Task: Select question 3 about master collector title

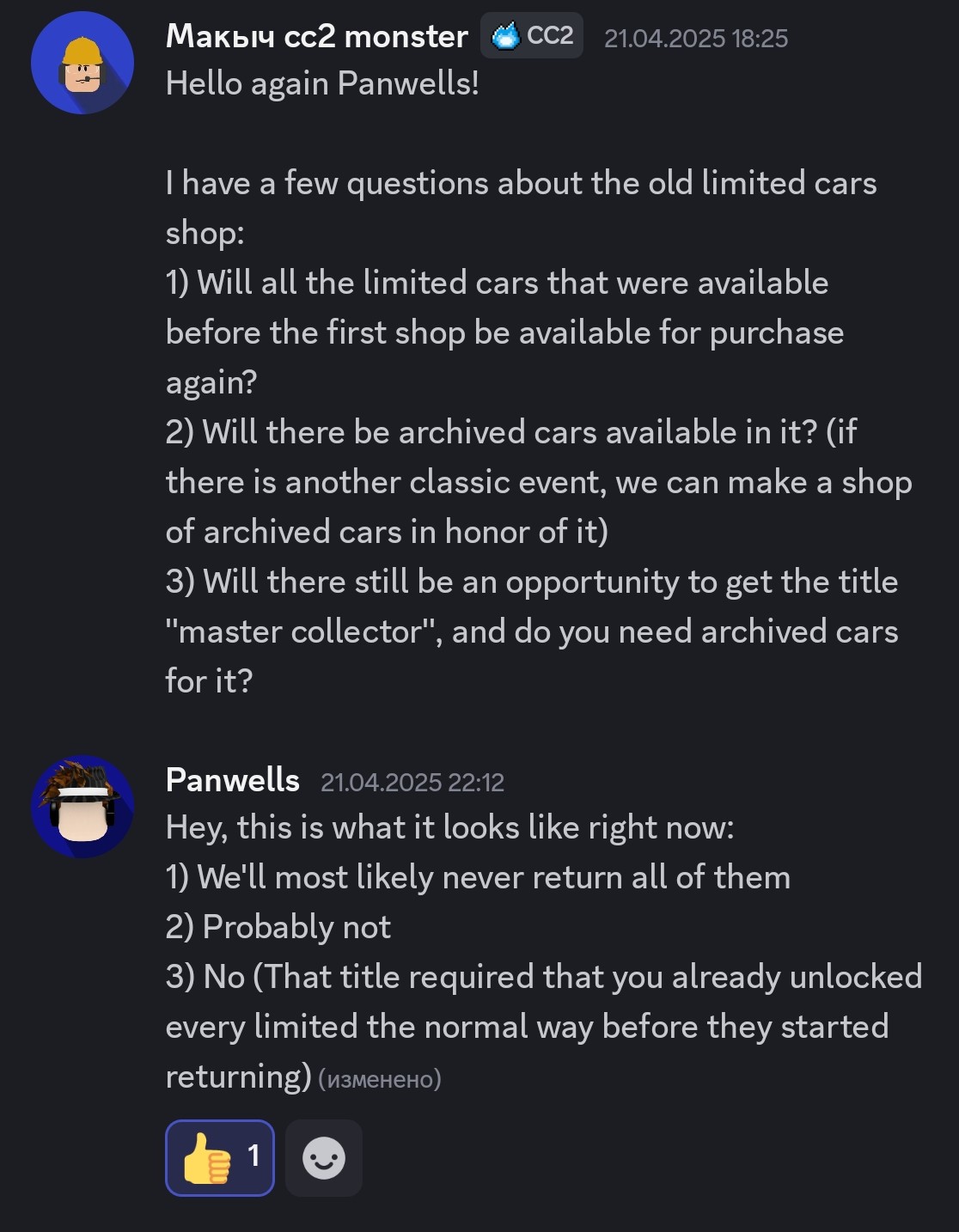Action: click(x=531, y=631)
